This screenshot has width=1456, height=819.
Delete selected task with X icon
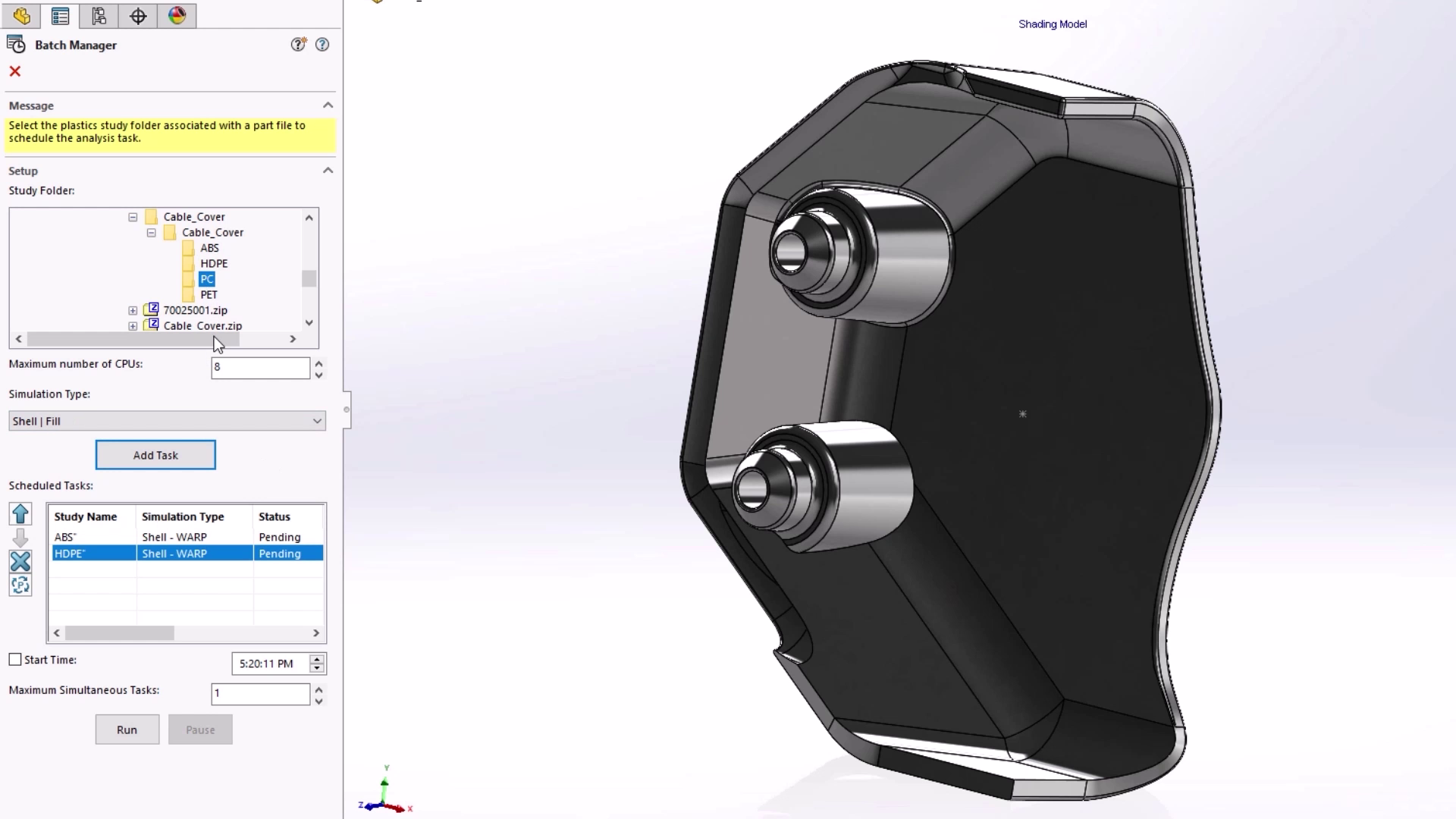20,561
